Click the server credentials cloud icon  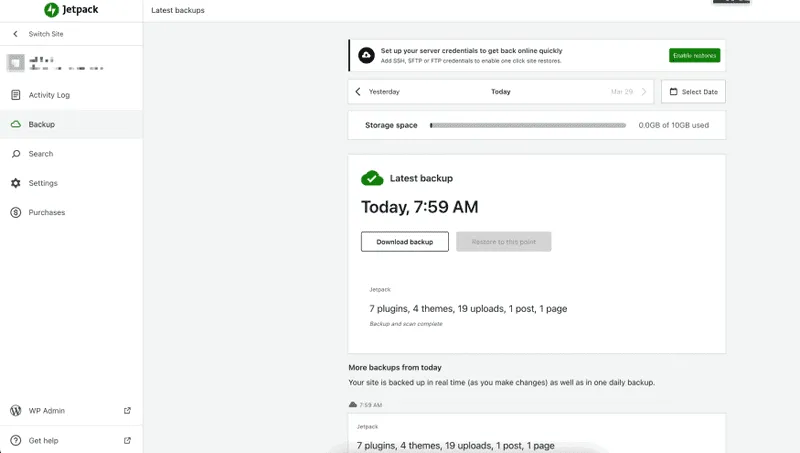tap(366, 55)
